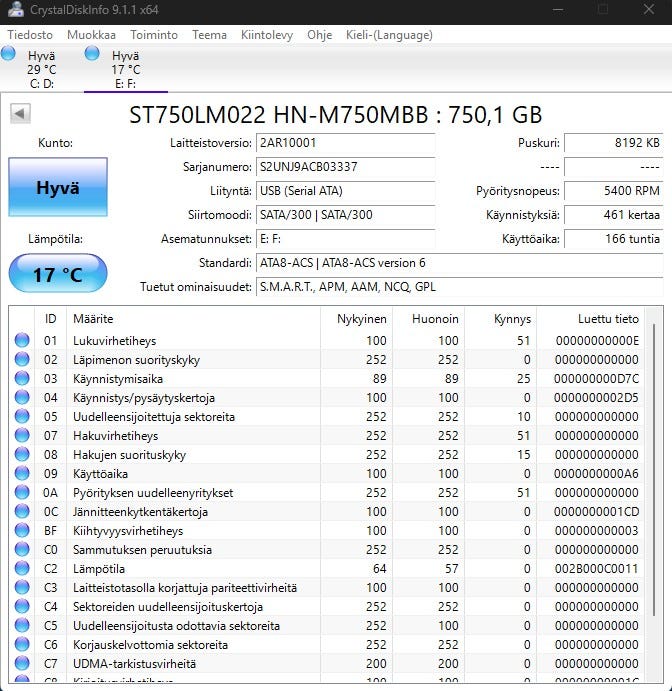
Task: Click status orb for Lukuvirhetiheys row
Action: (x=22, y=341)
